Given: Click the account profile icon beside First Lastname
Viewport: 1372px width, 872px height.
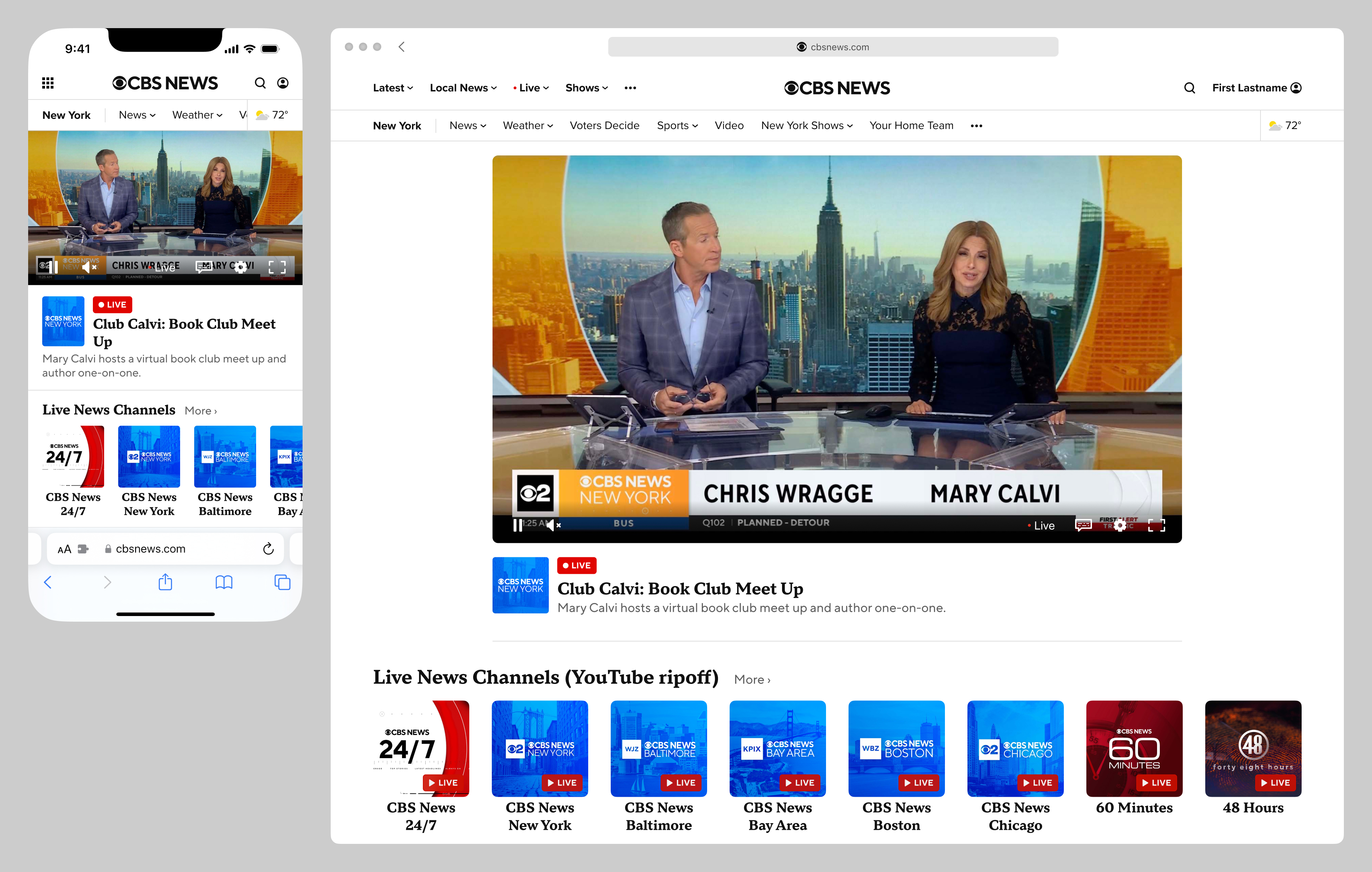Looking at the screenshot, I should click(1297, 87).
